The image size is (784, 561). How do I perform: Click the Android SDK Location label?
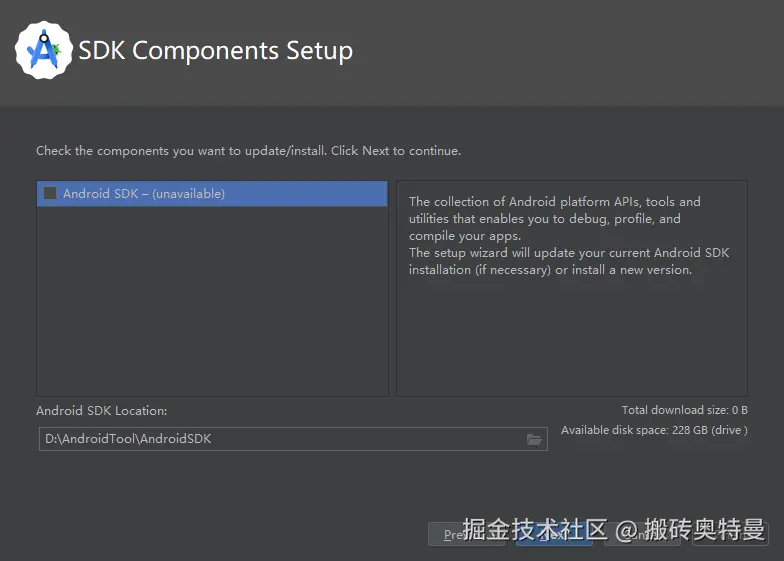point(101,411)
